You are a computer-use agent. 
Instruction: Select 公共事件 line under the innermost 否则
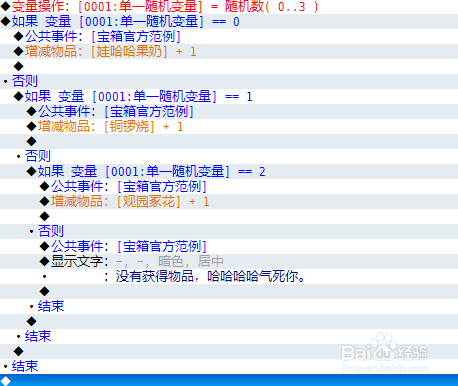(229, 247)
